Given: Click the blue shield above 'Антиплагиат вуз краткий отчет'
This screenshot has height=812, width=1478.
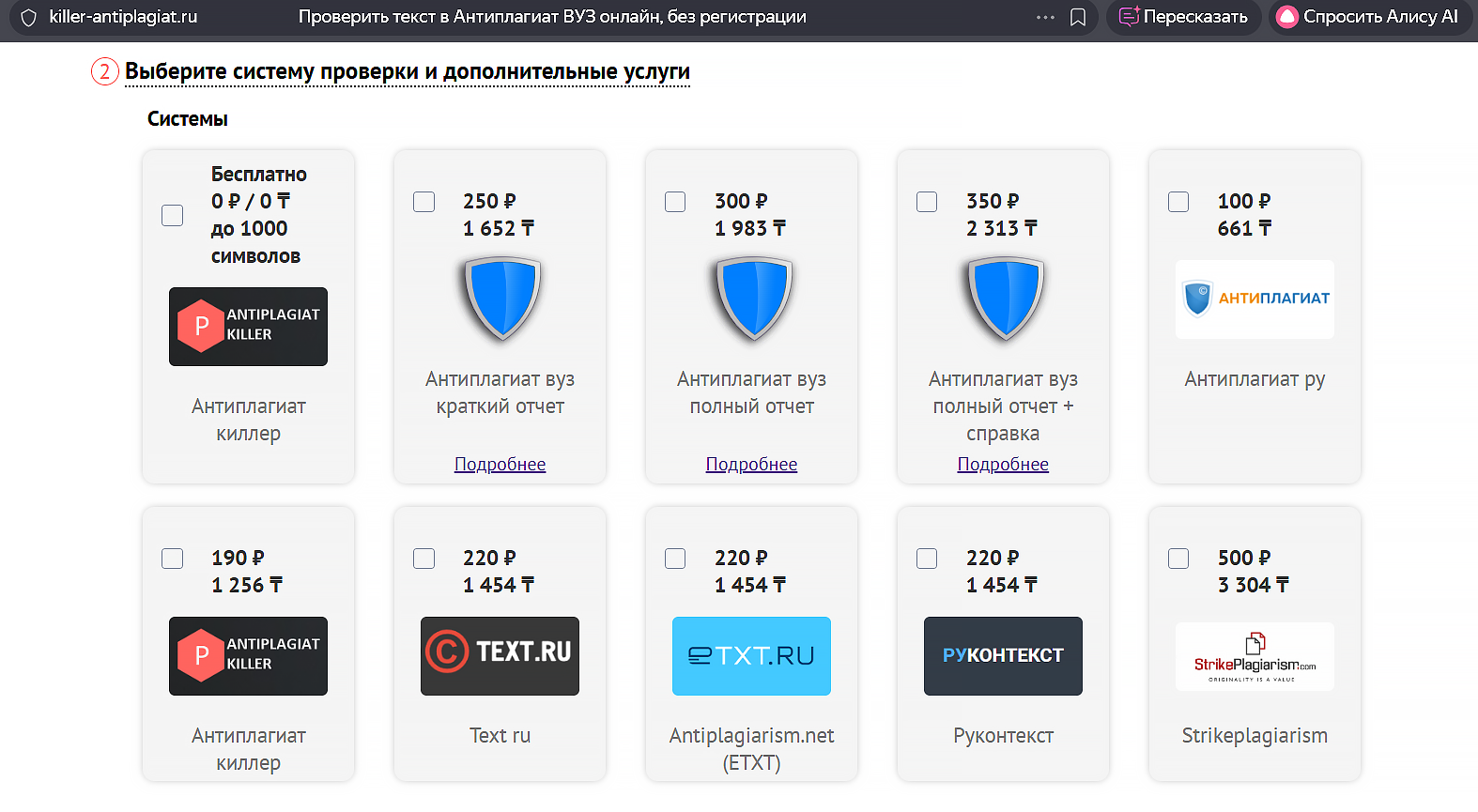Looking at the screenshot, I should [499, 299].
